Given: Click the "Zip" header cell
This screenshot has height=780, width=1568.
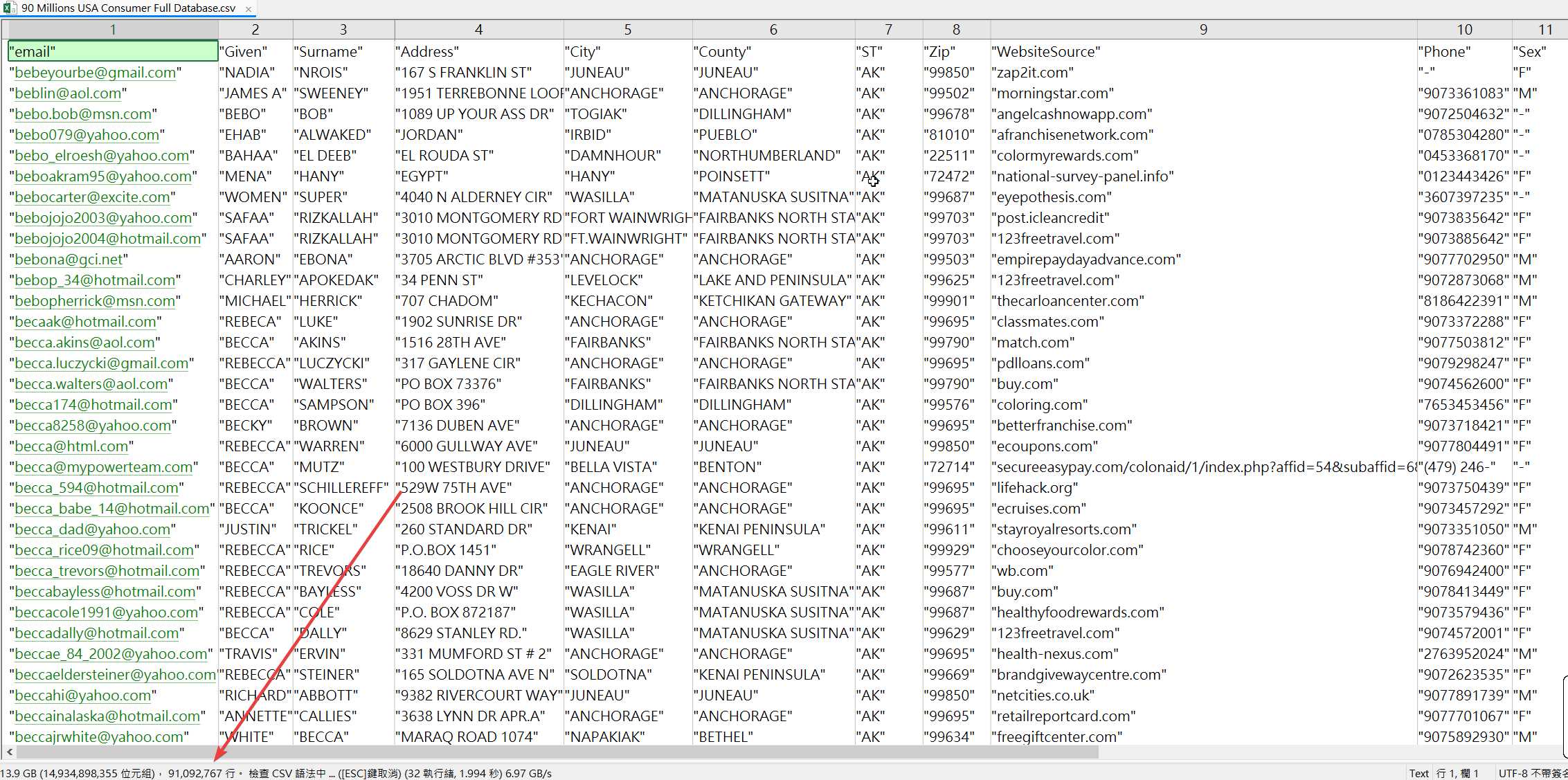Looking at the screenshot, I should 956,52.
